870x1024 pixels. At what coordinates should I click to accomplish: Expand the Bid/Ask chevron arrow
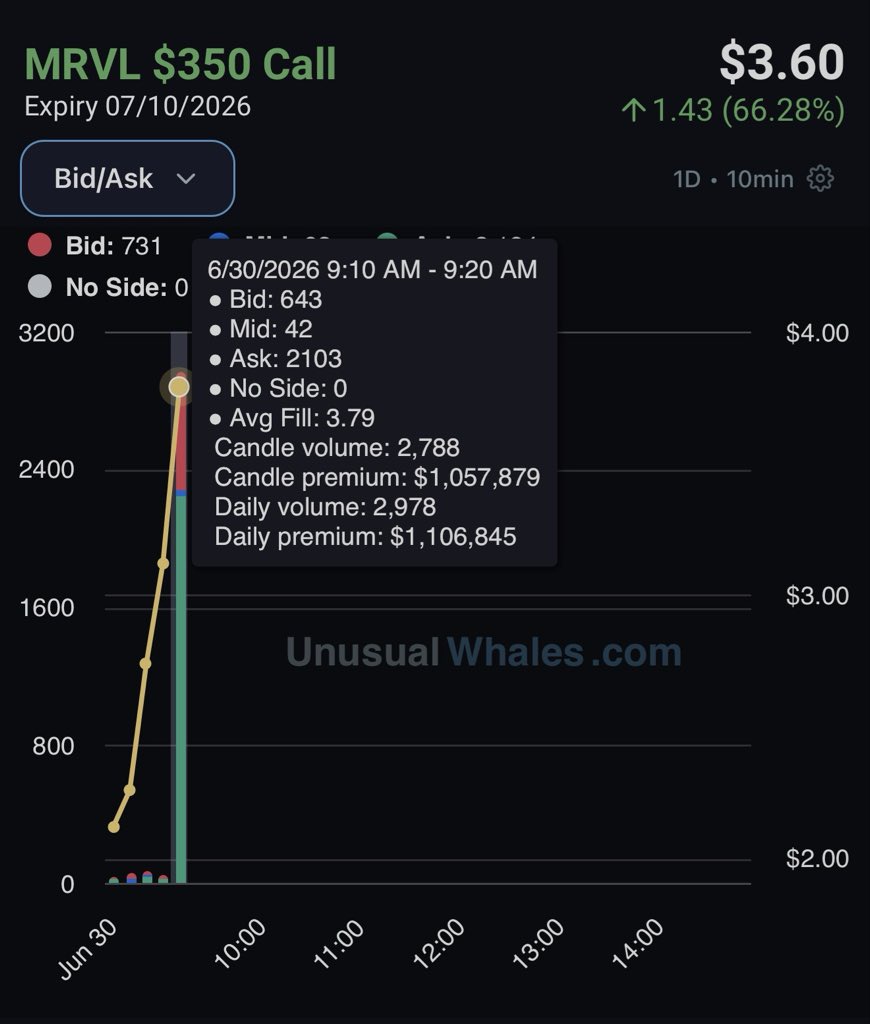point(186,179)
